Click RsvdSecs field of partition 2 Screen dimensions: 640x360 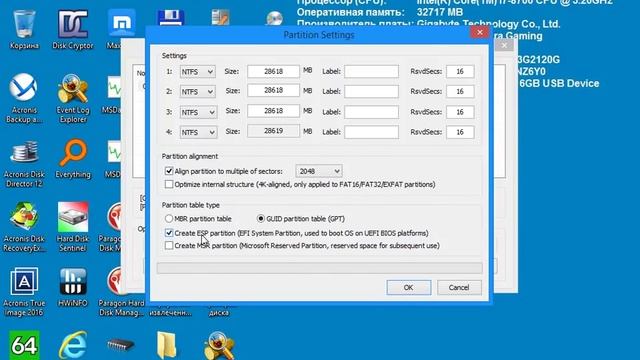460,91
